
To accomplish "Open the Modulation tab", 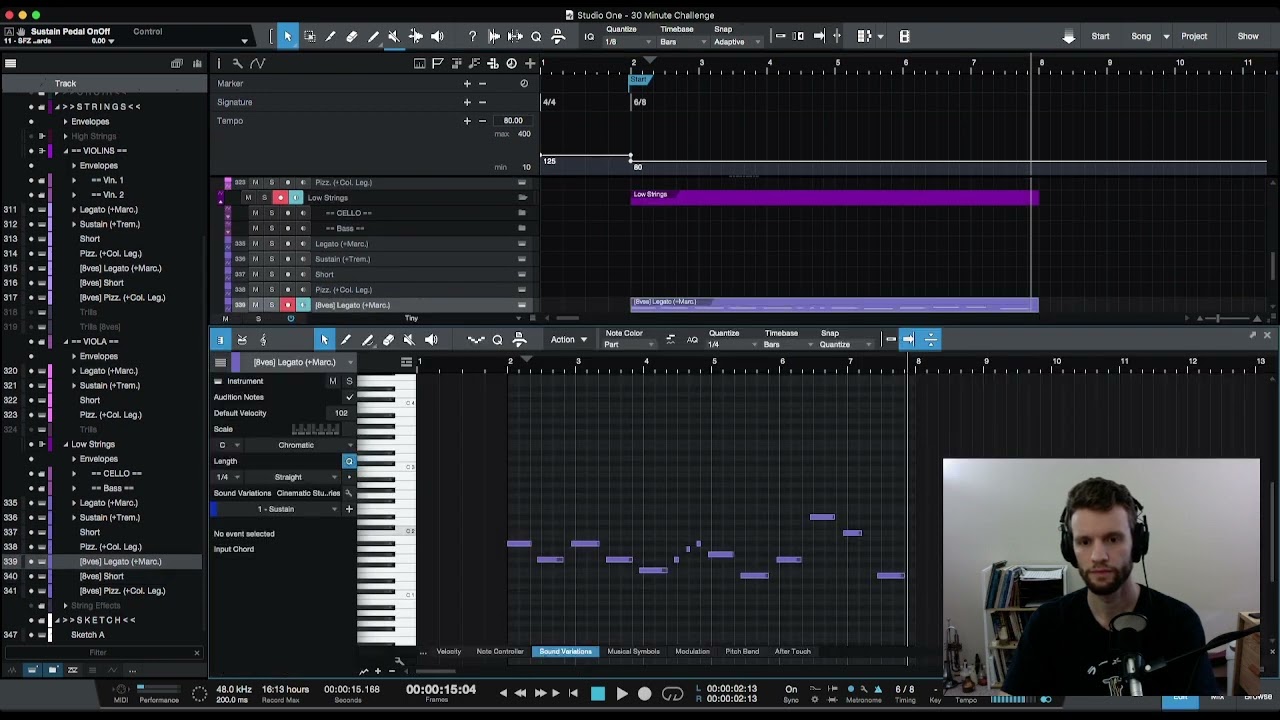I will point(692,652).
